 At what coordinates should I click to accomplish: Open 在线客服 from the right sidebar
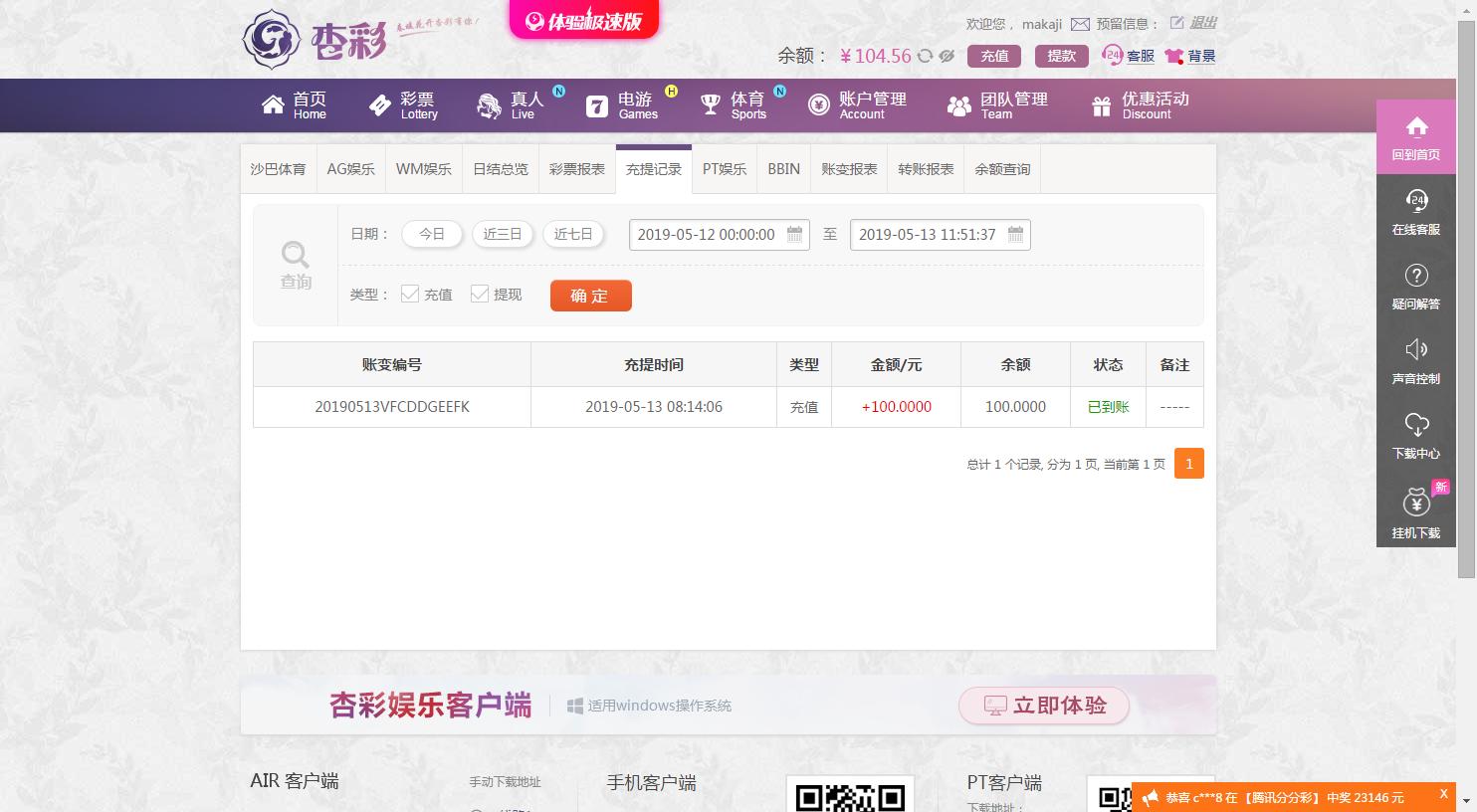(1415, 212)
